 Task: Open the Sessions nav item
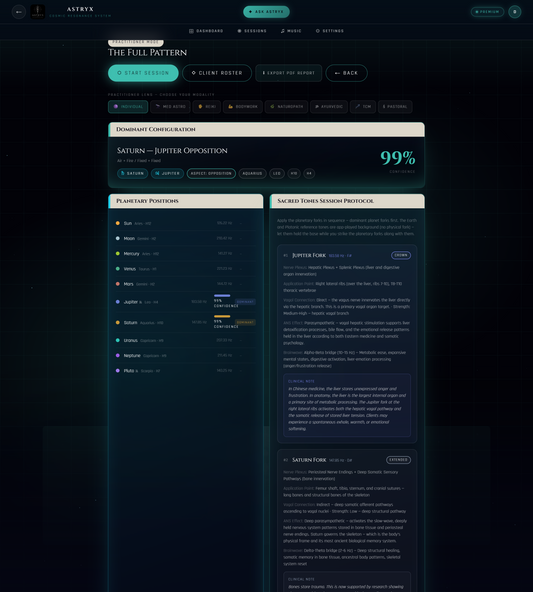click(252, 31)
